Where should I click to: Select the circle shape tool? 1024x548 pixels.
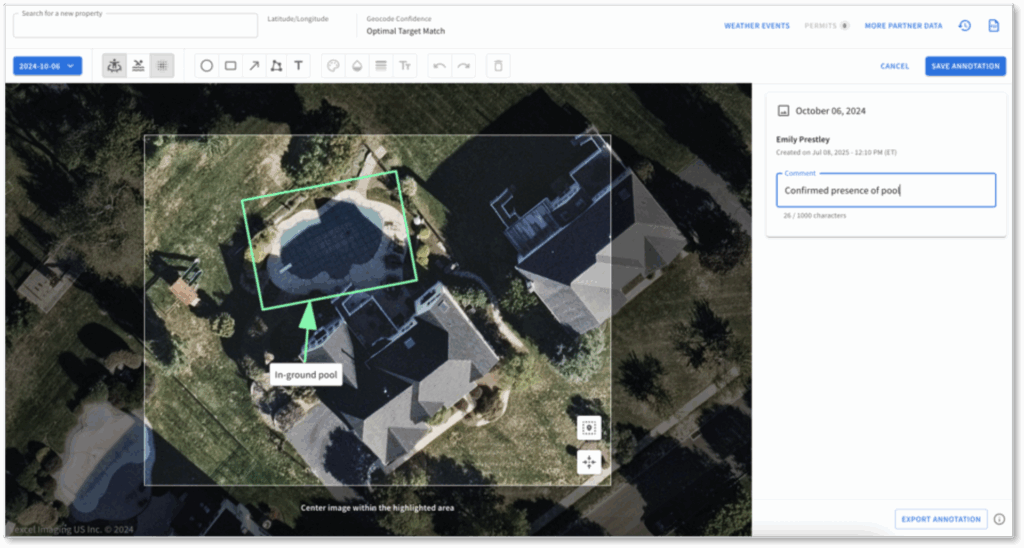click(x=207, y=66)
